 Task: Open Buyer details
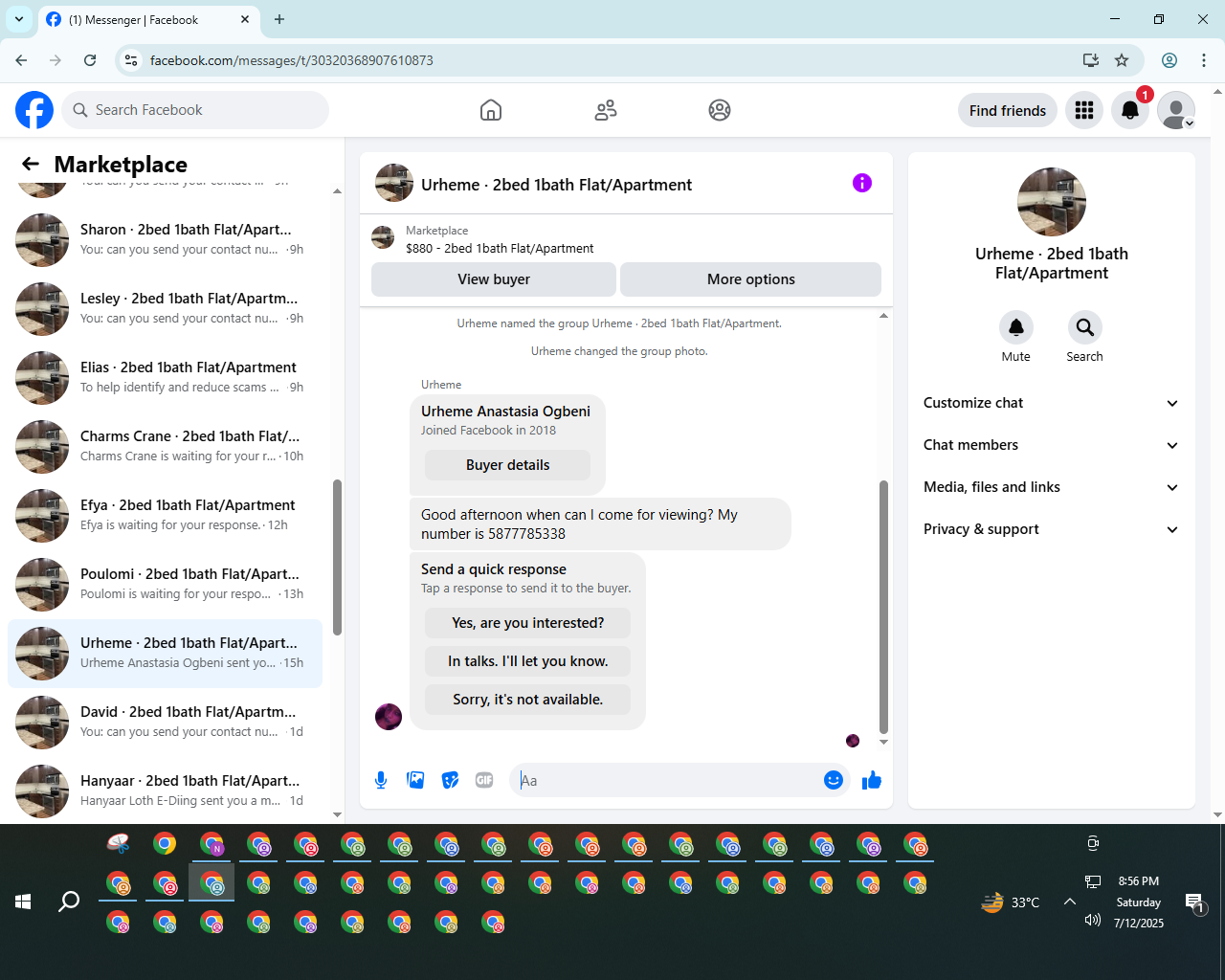pos(508,465)
